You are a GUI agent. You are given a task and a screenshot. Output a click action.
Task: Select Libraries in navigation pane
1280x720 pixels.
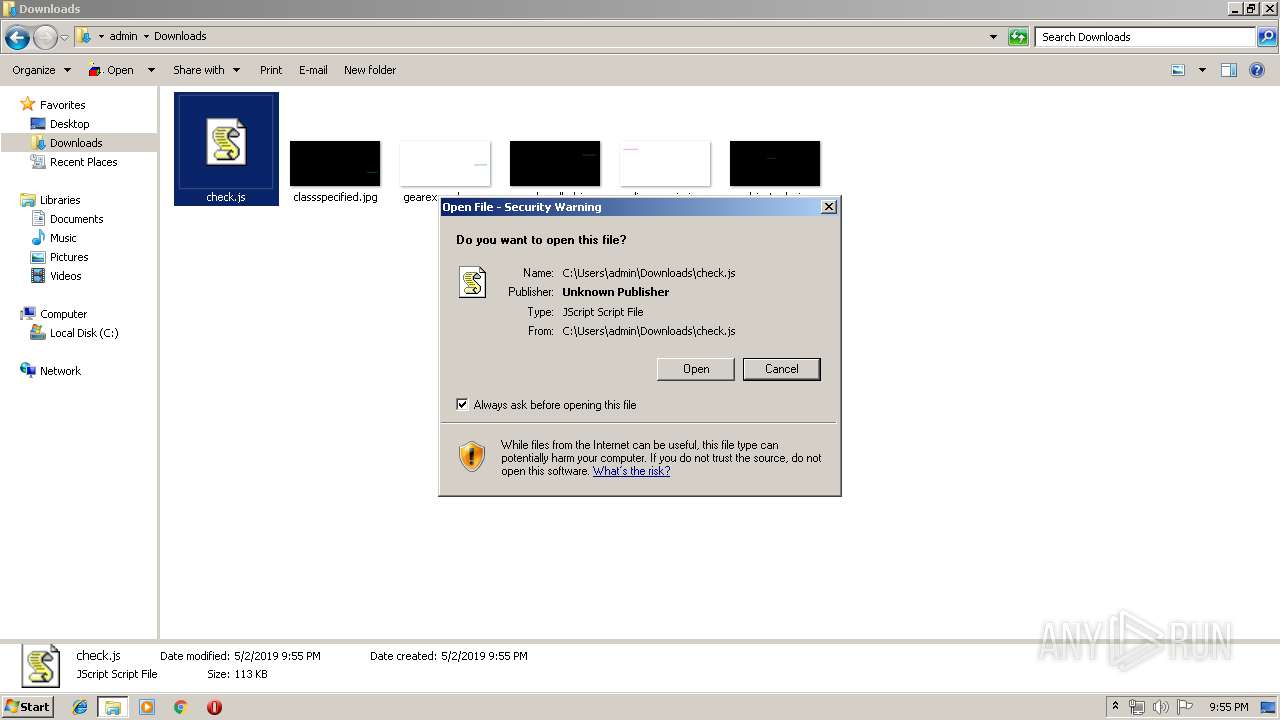pos(60,200)
